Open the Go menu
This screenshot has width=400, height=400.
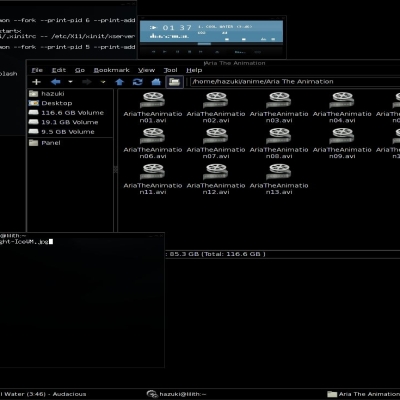pos(80,70)
